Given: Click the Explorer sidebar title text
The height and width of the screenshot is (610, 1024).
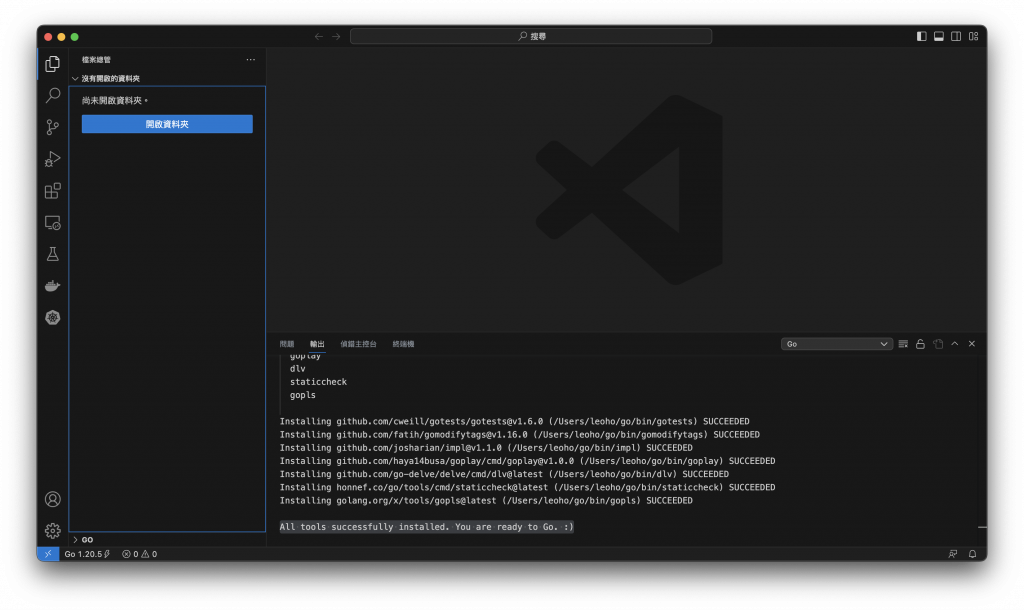Looking at the screenshot, I should (x=96, y=59).
